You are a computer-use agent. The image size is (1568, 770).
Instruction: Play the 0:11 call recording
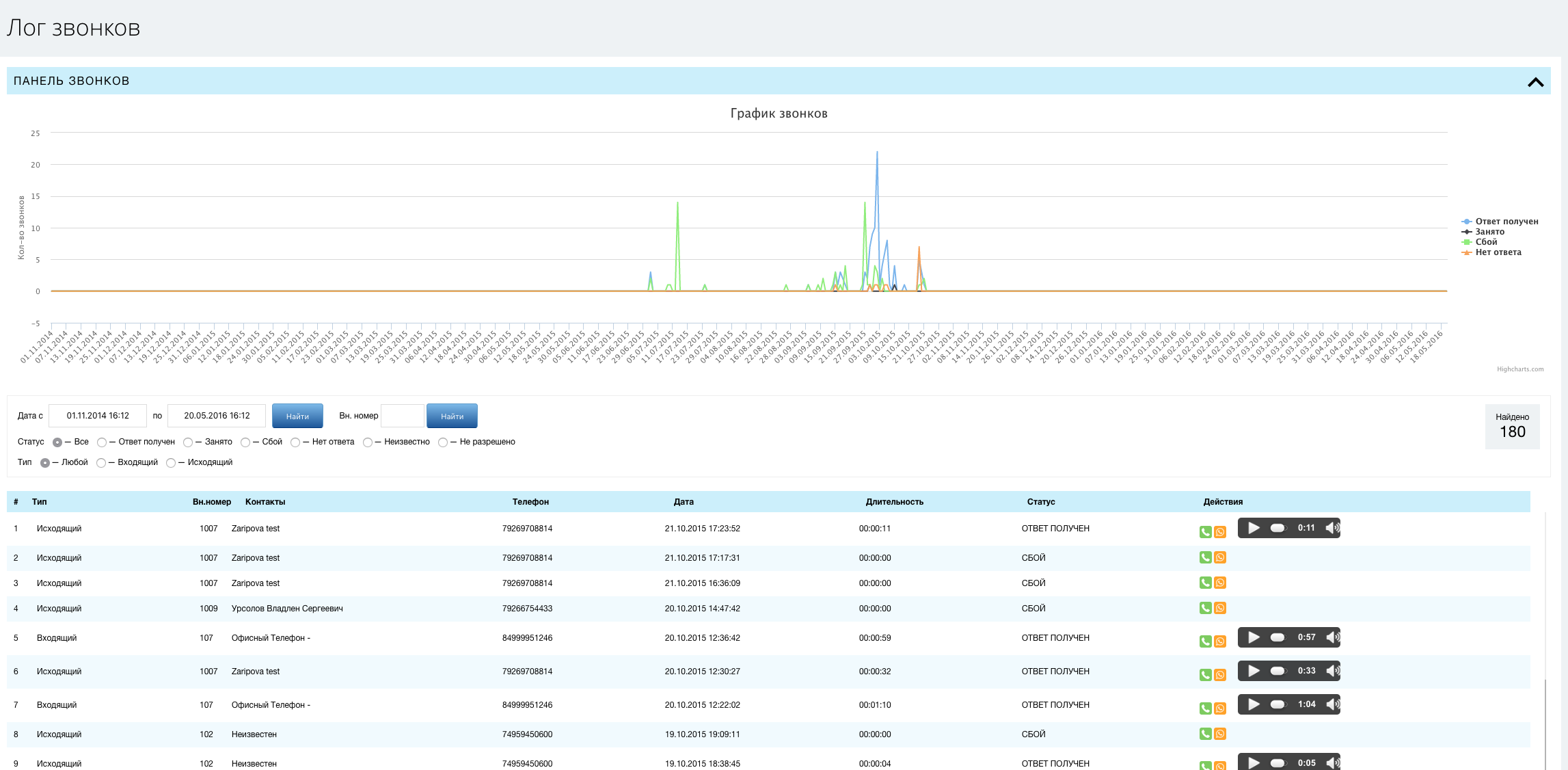point(1254,528)
